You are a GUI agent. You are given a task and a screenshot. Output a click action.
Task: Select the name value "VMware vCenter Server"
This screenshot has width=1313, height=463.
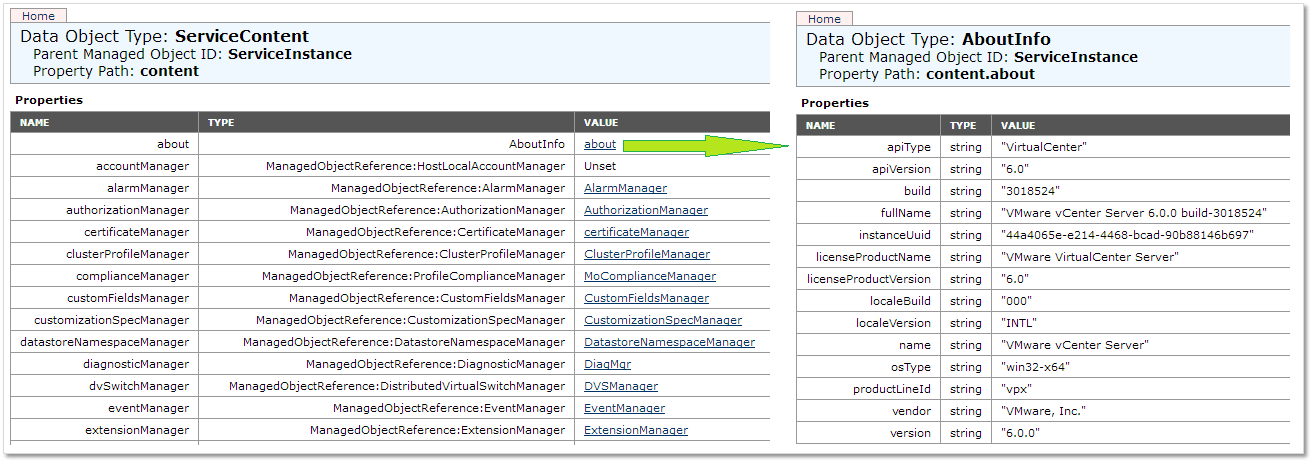click(1074, 345)
